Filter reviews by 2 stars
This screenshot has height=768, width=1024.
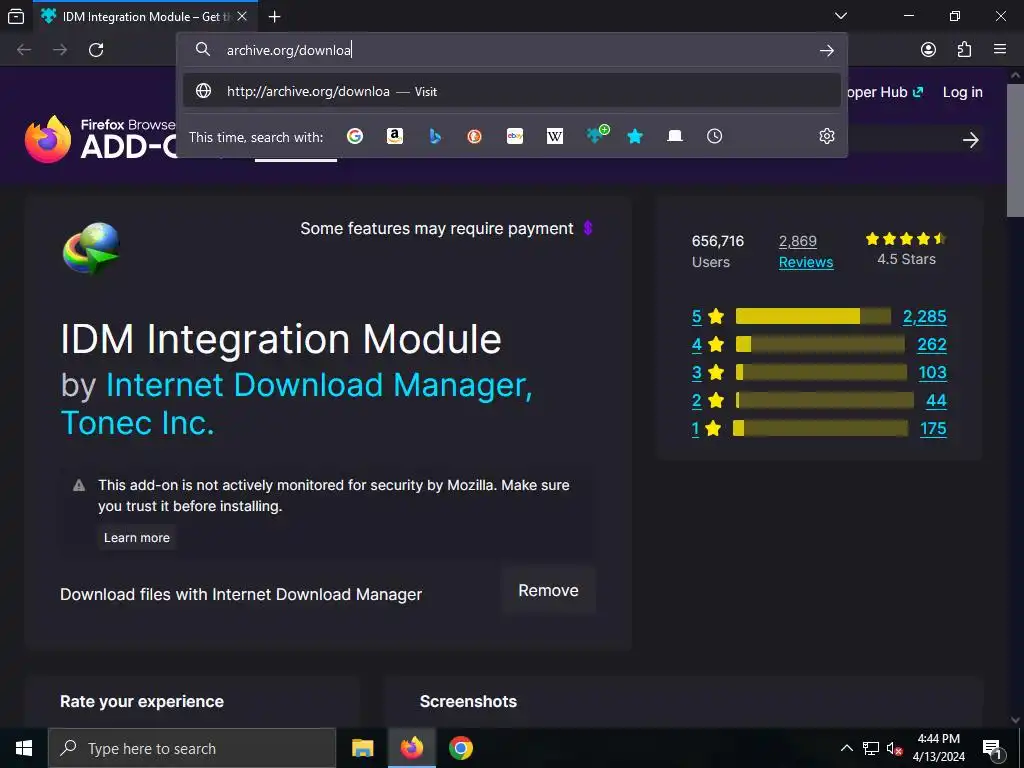coord(708,400)
